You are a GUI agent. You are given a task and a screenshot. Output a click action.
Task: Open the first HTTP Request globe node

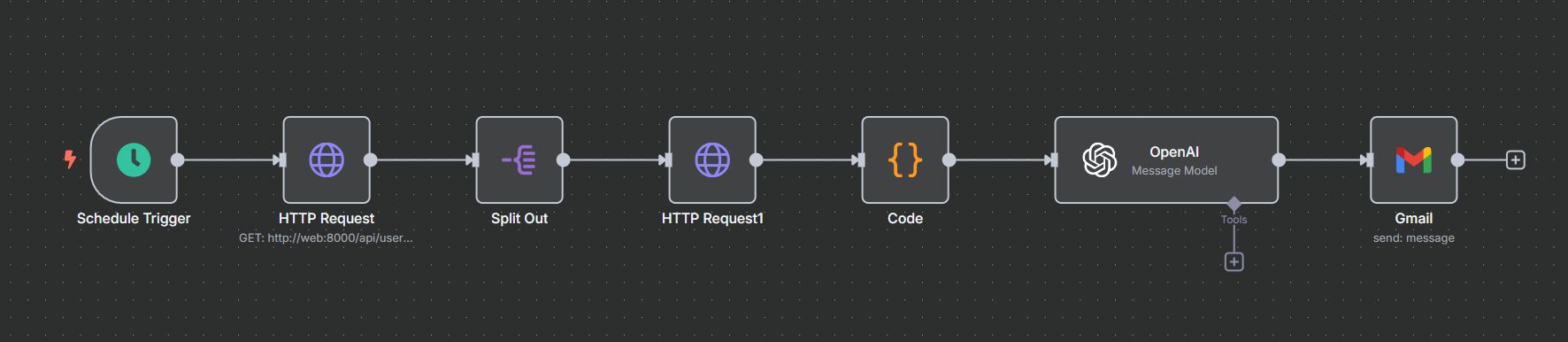(327, 160)
